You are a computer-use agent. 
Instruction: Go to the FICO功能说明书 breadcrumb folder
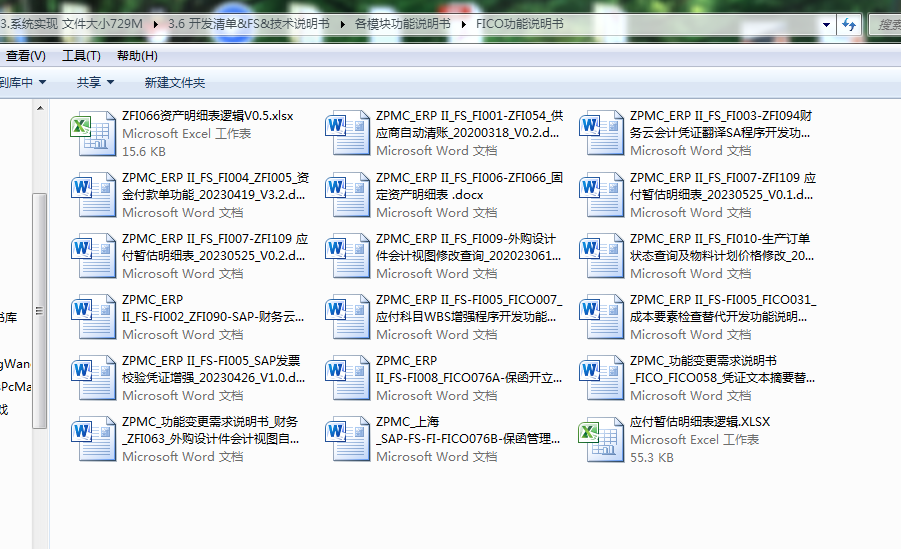[519, 24]
